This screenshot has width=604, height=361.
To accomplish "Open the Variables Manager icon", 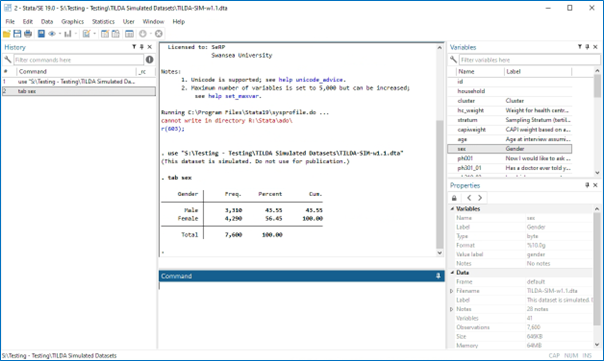I will coord(129,34).
